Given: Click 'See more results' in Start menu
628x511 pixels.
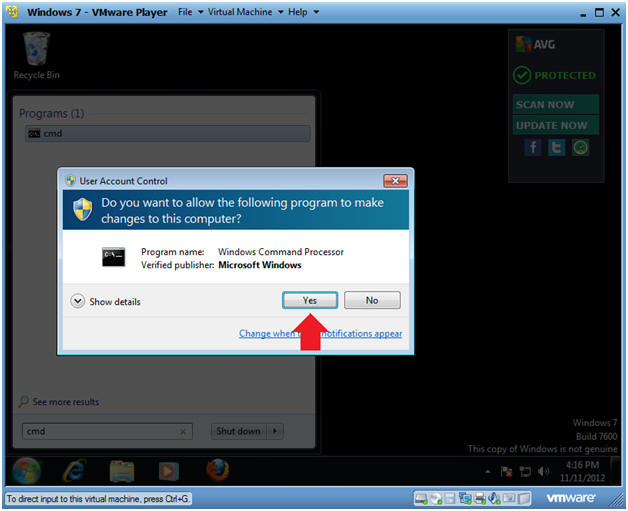Looking at the screenshot, I should pos(66,402).
